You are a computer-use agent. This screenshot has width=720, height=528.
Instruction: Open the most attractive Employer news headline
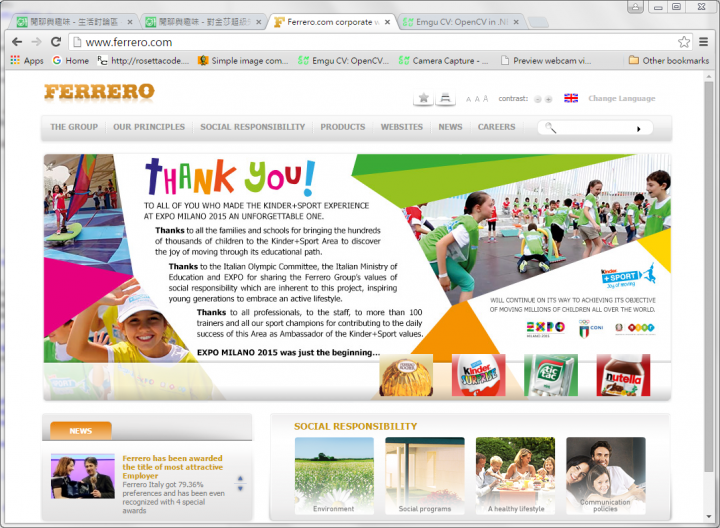coord(172,467)
